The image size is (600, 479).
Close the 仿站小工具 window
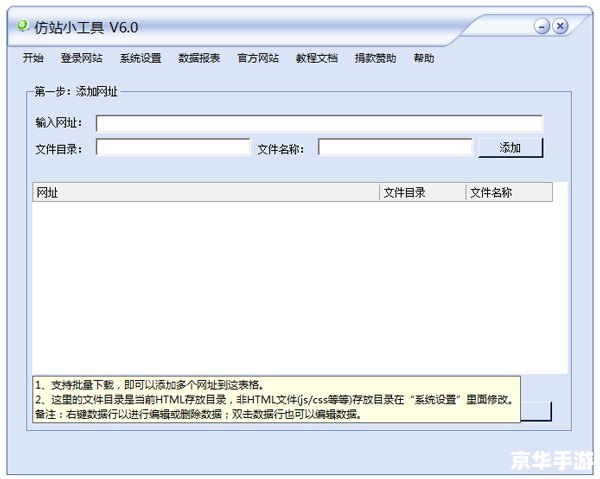[560, 26]
